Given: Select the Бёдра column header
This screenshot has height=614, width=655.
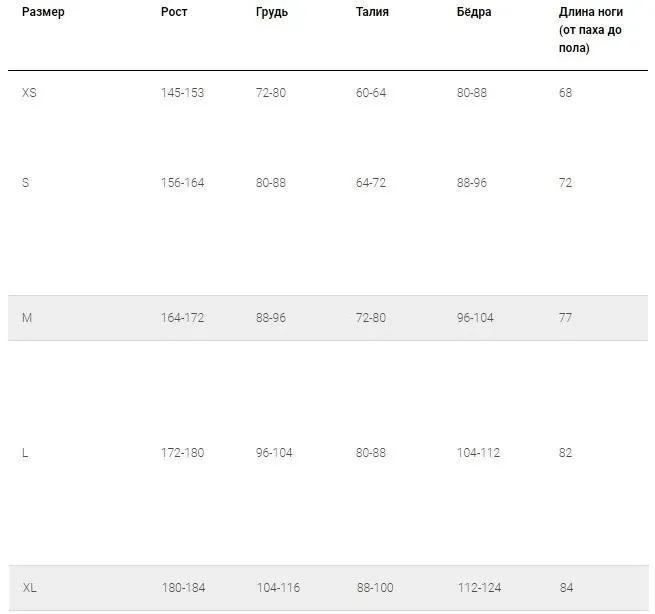Looking at the screenshot, I should click(474, 12).
